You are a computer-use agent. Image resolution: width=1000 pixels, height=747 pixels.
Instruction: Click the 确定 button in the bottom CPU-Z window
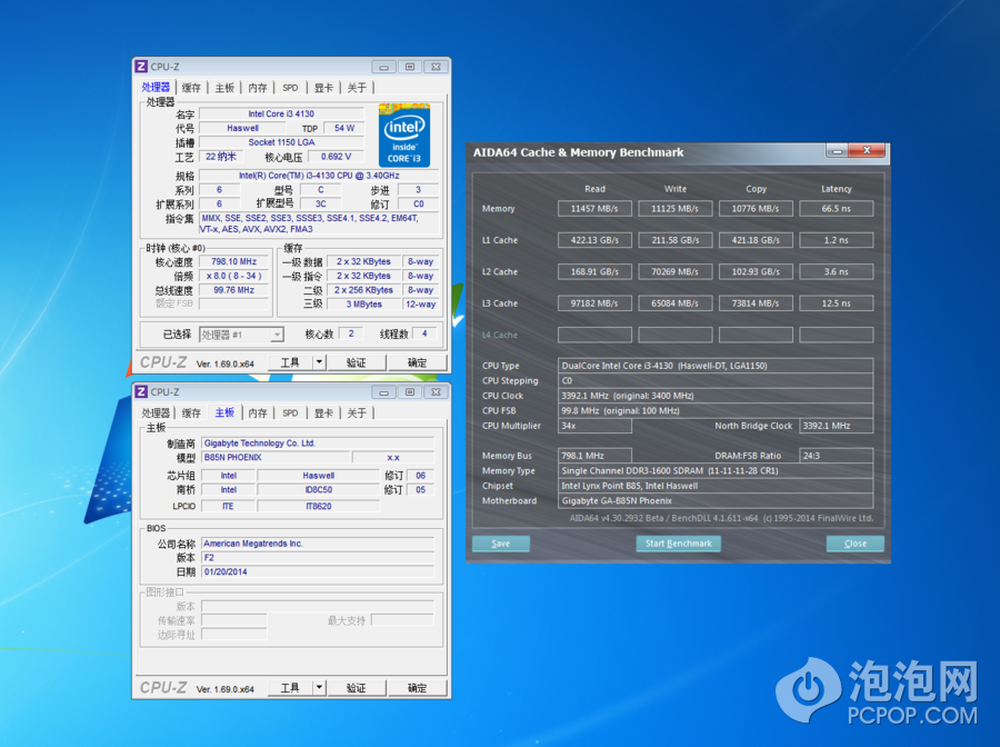click(417, 688)
